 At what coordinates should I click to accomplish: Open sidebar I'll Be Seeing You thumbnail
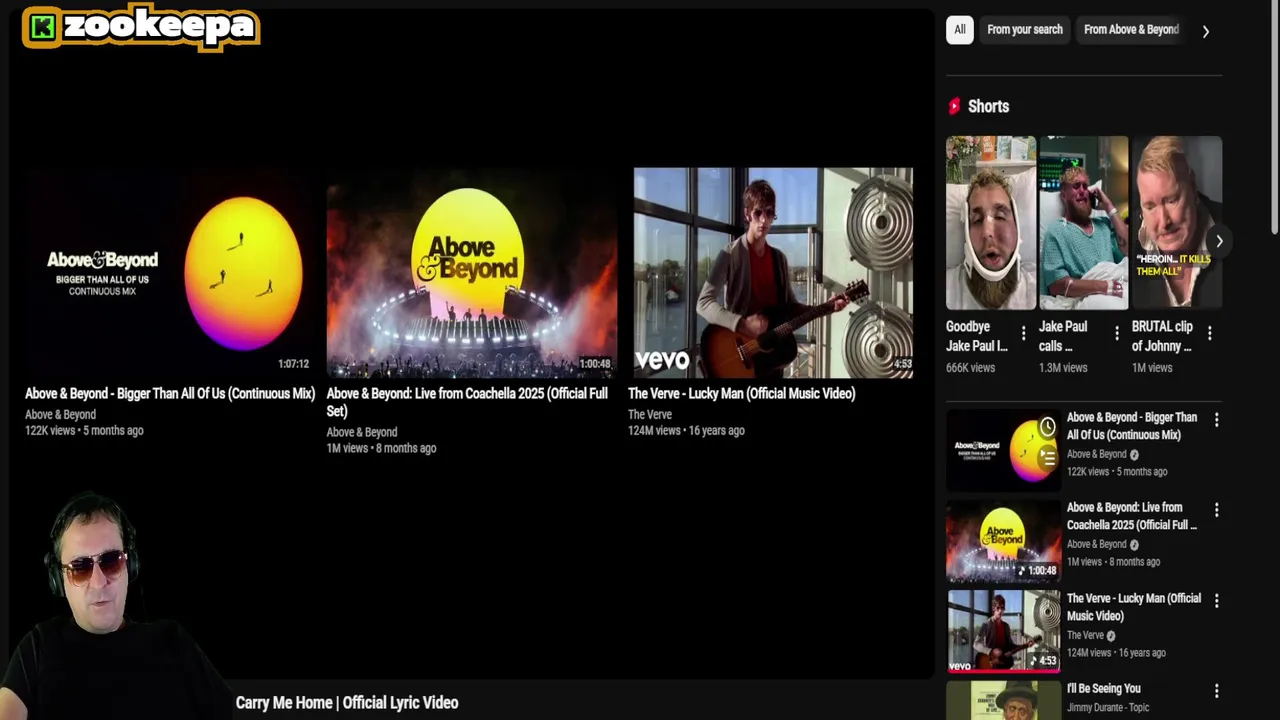click(x=1004, y=700)
